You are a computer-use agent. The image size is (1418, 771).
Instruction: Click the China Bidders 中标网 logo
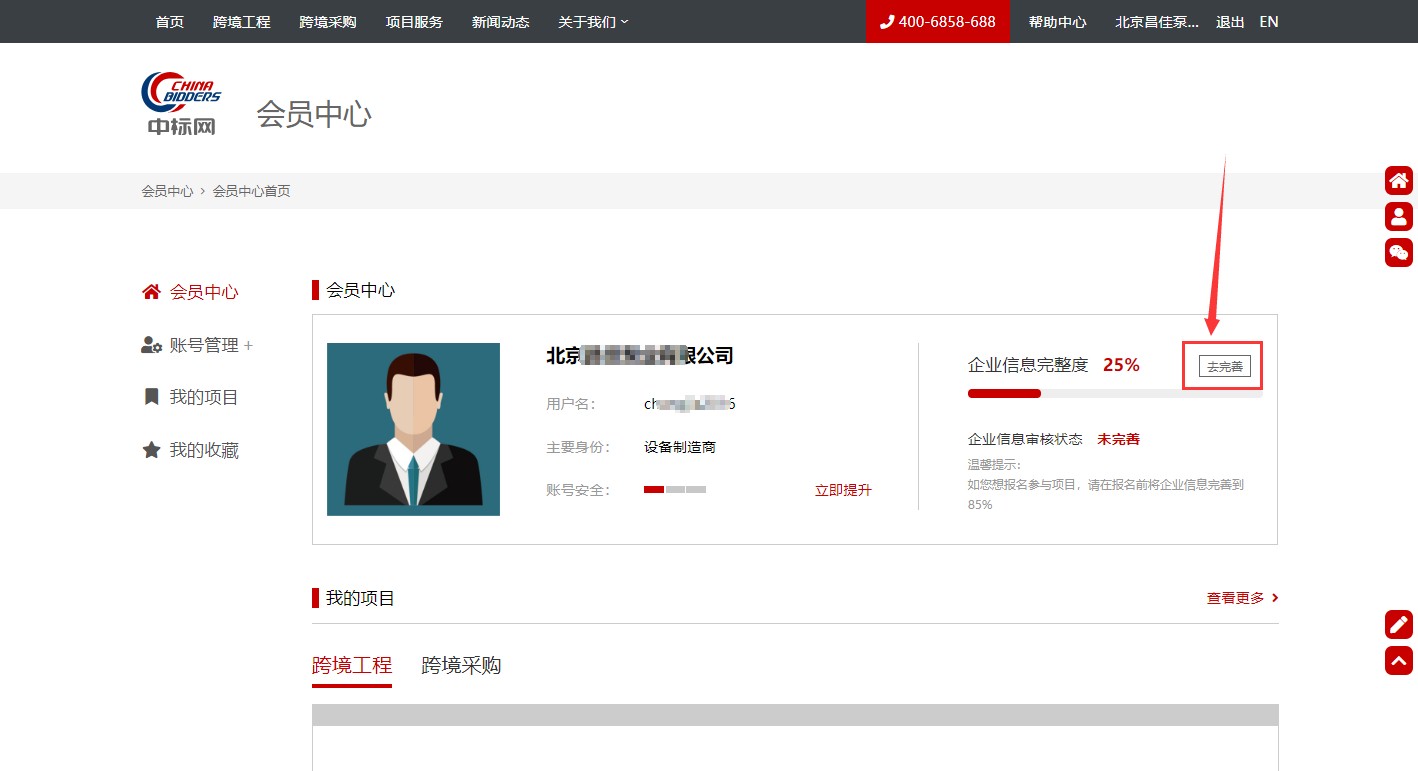click(181, 103)
